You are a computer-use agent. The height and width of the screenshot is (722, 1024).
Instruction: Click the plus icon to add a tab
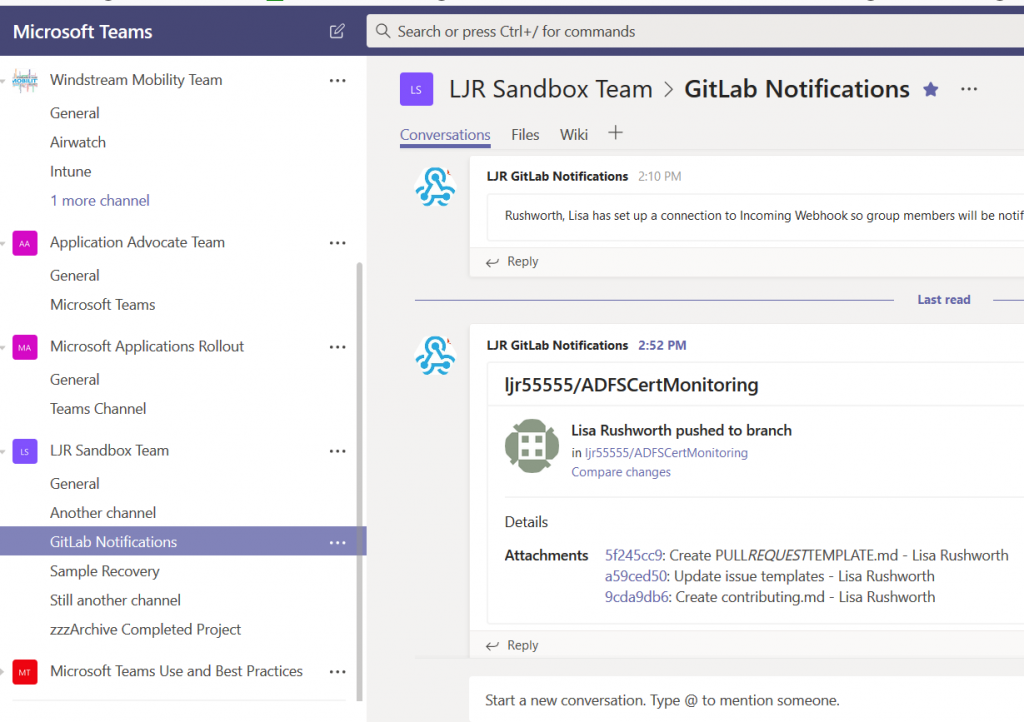[616, 131]
